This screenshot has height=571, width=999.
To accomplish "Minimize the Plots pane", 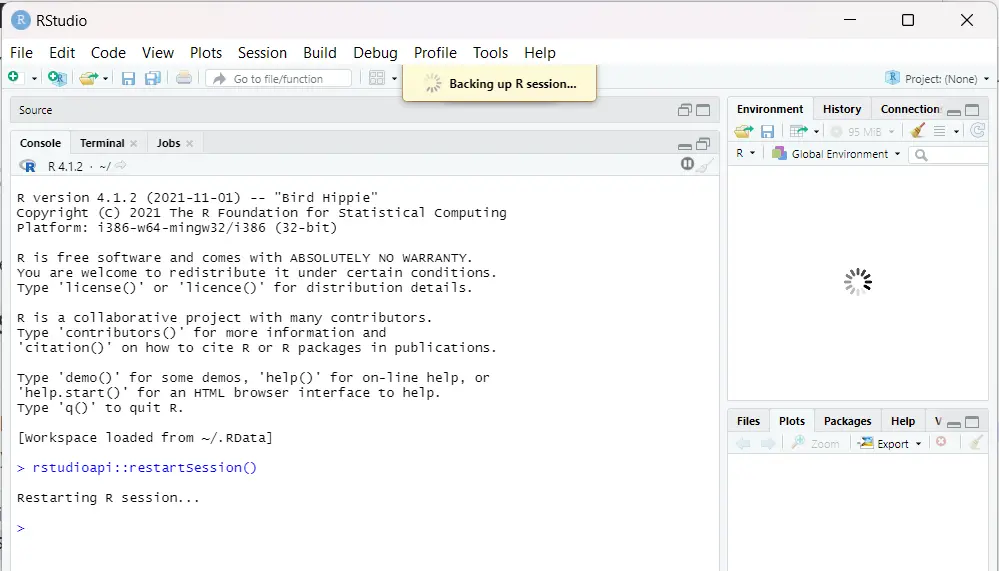I will [x=954, y=423].
